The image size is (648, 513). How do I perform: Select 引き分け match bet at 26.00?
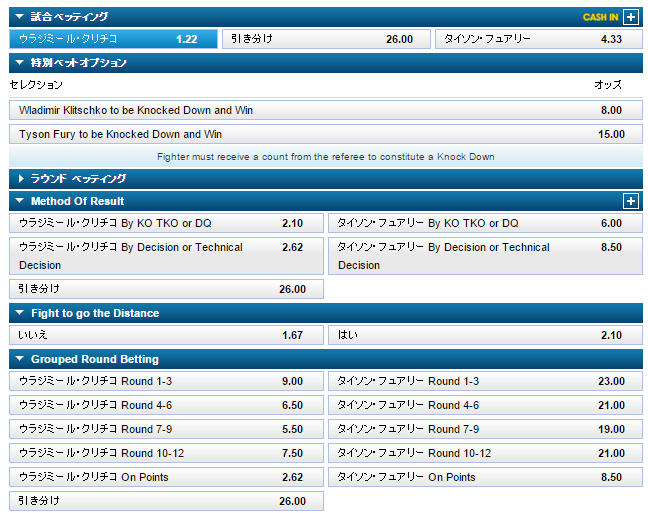coord(326,39)
